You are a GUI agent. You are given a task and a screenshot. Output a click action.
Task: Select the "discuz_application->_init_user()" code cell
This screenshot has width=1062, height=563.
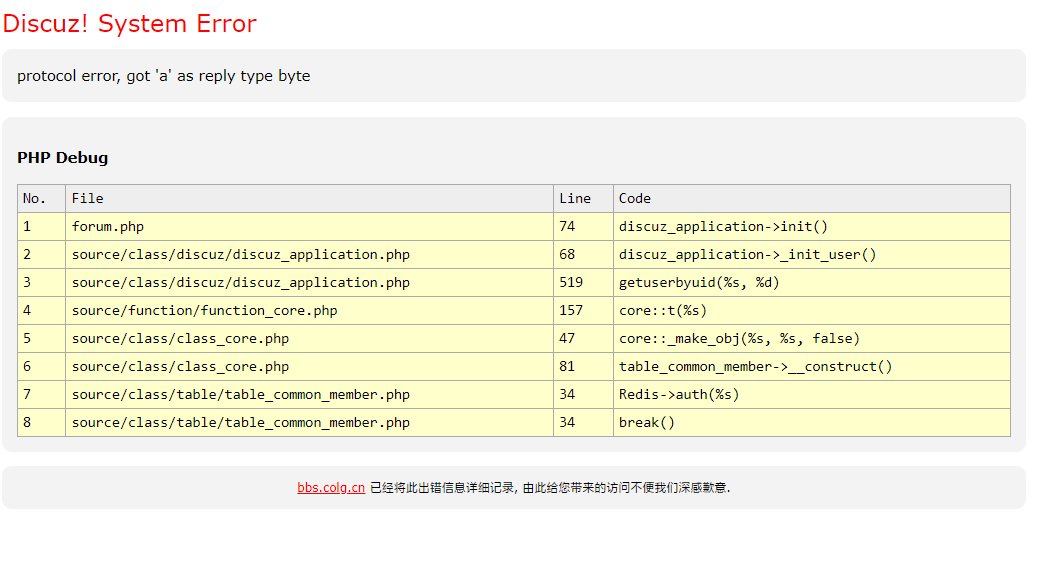click(x=811, y=255)
